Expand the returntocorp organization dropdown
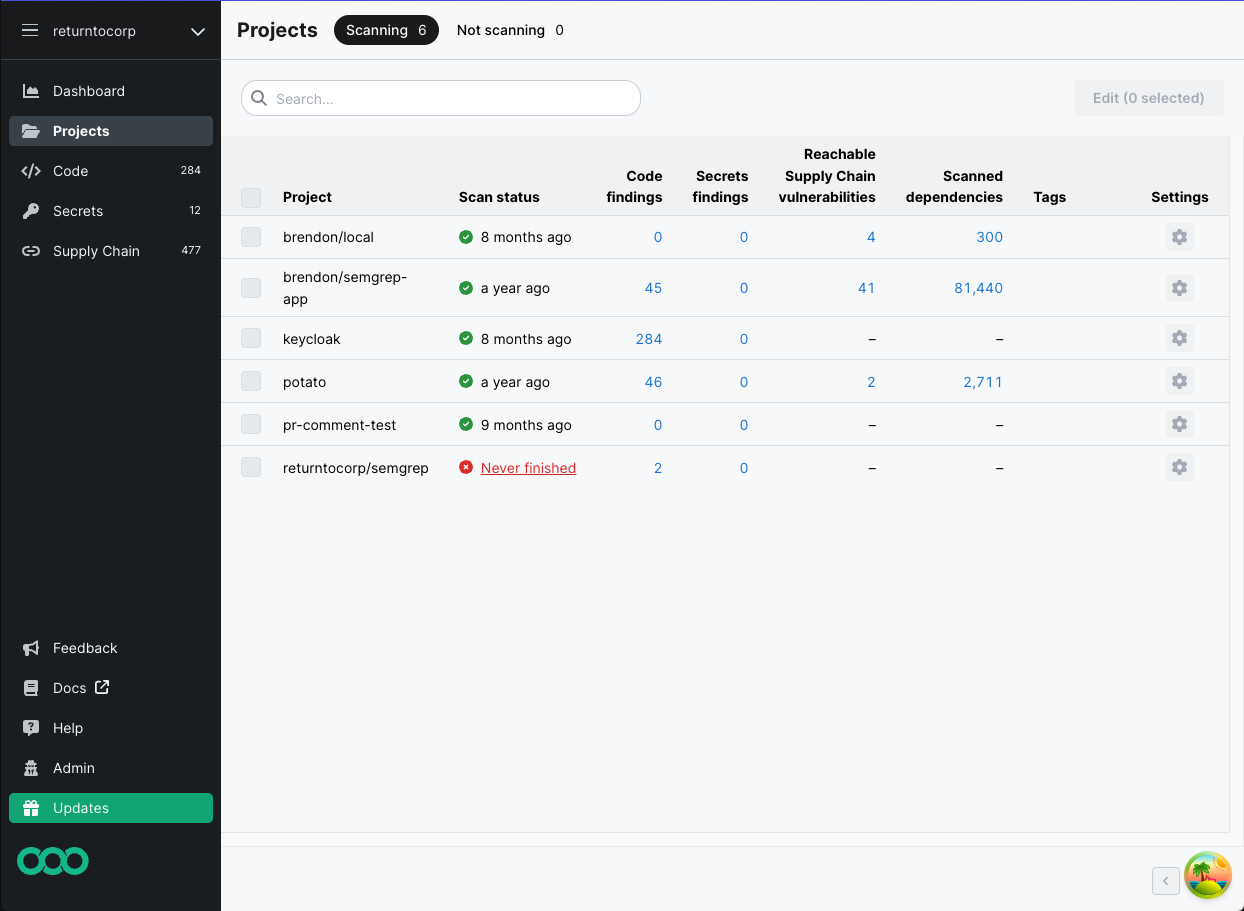Screen dimensions: 1244x911 pyautogui.click(x=197, y=31)
